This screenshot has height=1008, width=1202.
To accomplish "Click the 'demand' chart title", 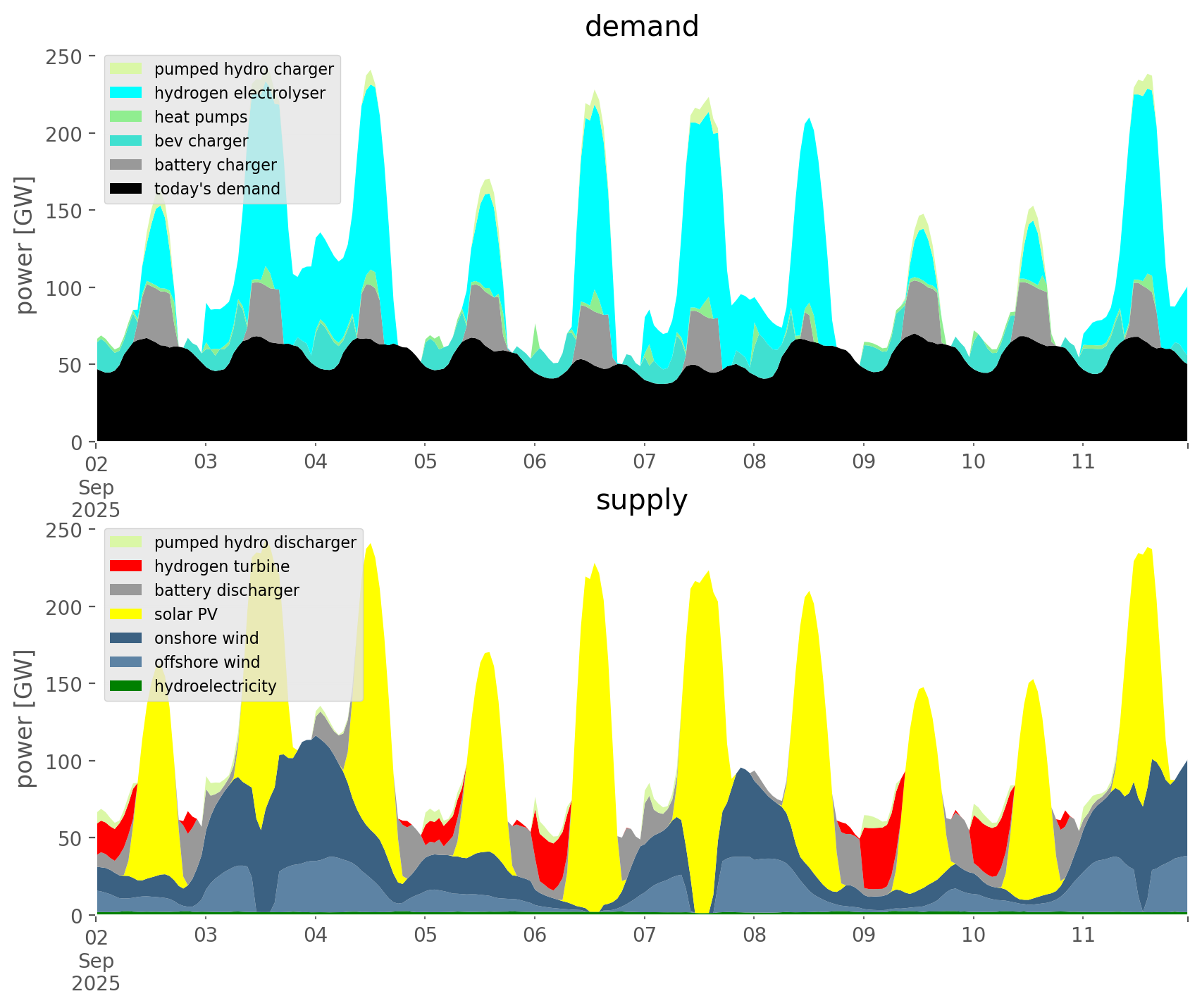I will coord(641,27).
